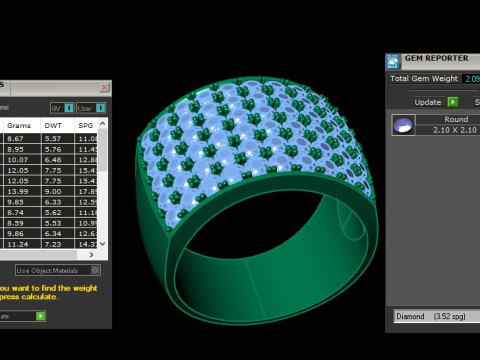Viewport: 480px width, 360px height.
Task: Click the DWT column header
Action: point(57,125)
